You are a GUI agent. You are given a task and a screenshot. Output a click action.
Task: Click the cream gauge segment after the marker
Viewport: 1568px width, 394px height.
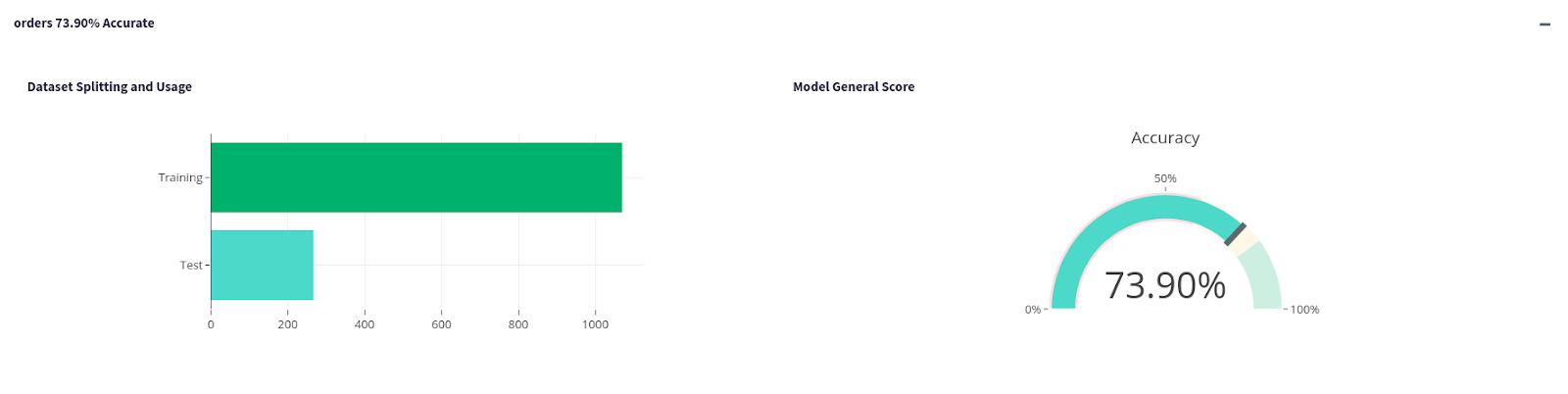click(1245, 242)
